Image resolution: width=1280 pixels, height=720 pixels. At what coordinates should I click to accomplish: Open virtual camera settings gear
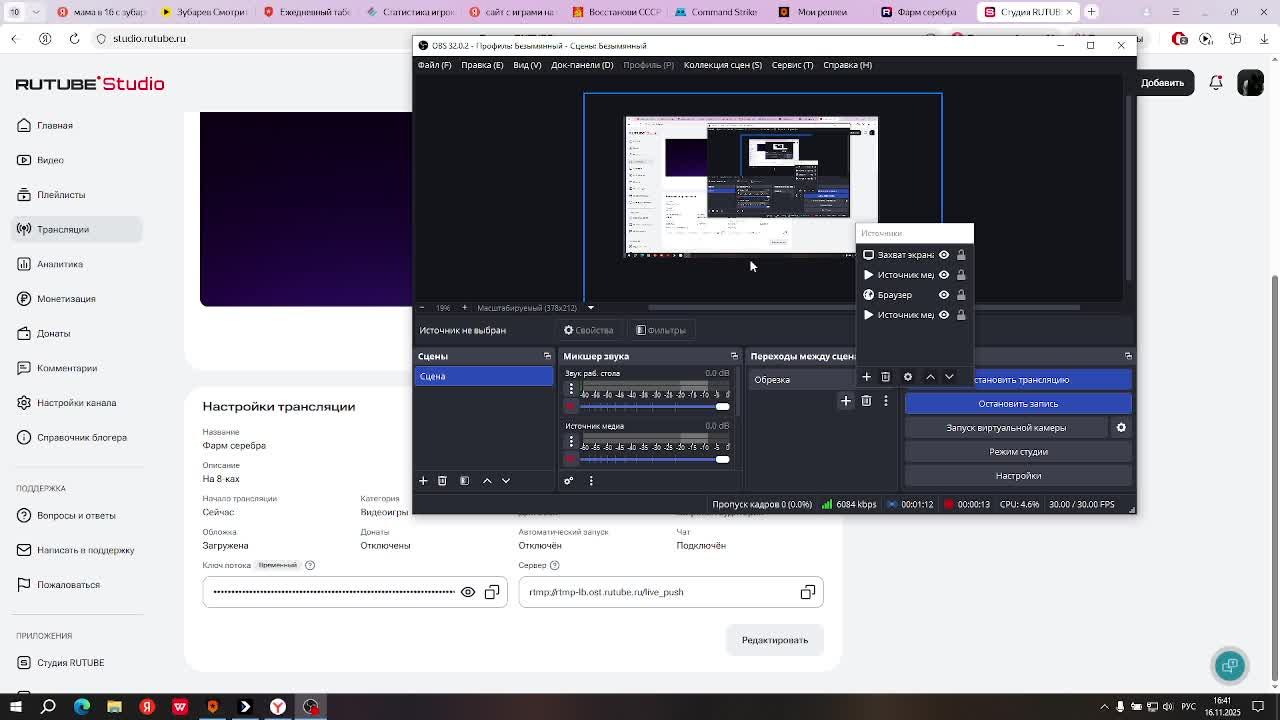pyautogui.click(x=1121, y=428)
